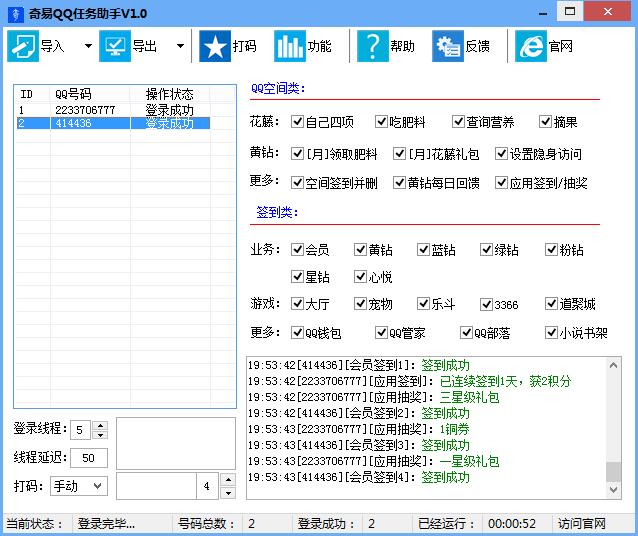Open the 反馈 feedback icon
This screenshot has width=638, height=536.
click(x=448, y=46)
